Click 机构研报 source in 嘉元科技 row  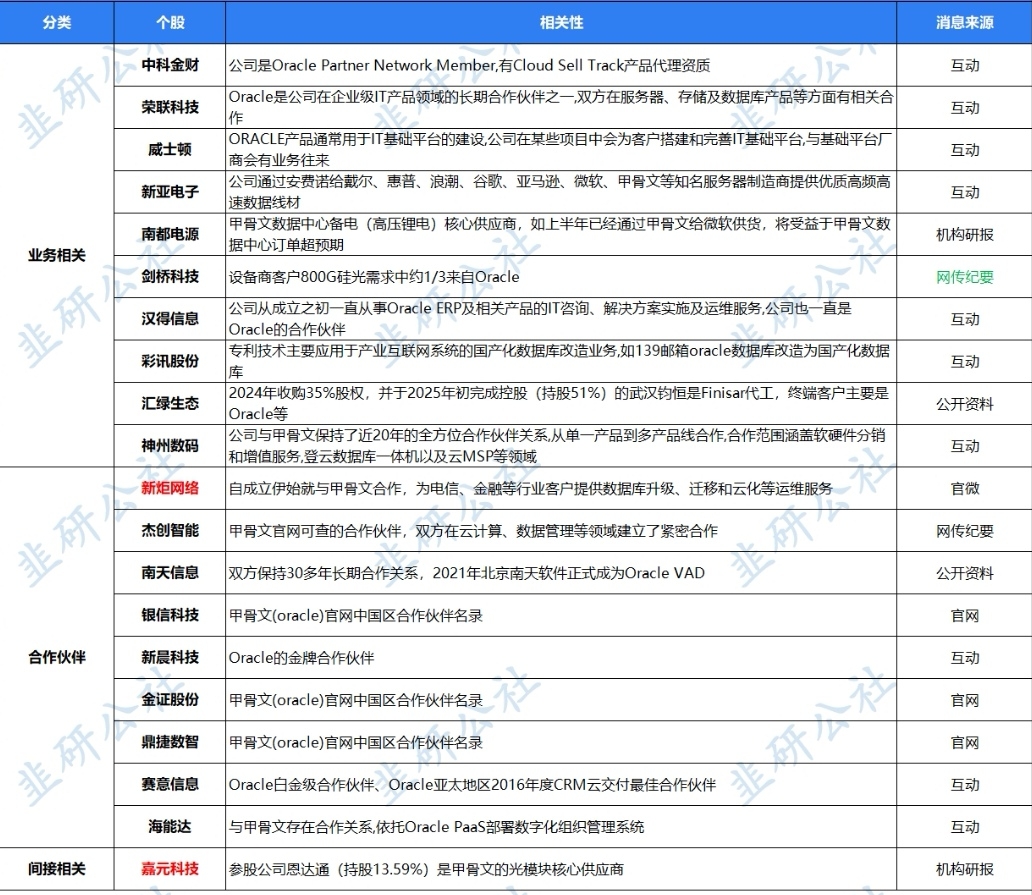click(x=964, y=869)
